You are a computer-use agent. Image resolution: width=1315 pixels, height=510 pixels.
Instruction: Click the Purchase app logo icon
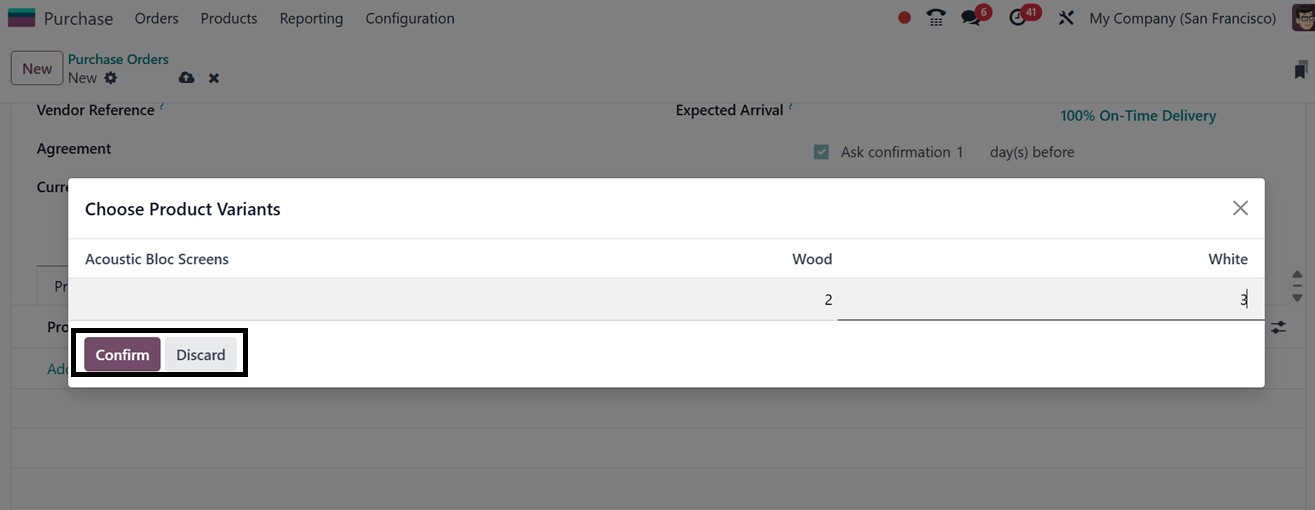tap(21, 18)
